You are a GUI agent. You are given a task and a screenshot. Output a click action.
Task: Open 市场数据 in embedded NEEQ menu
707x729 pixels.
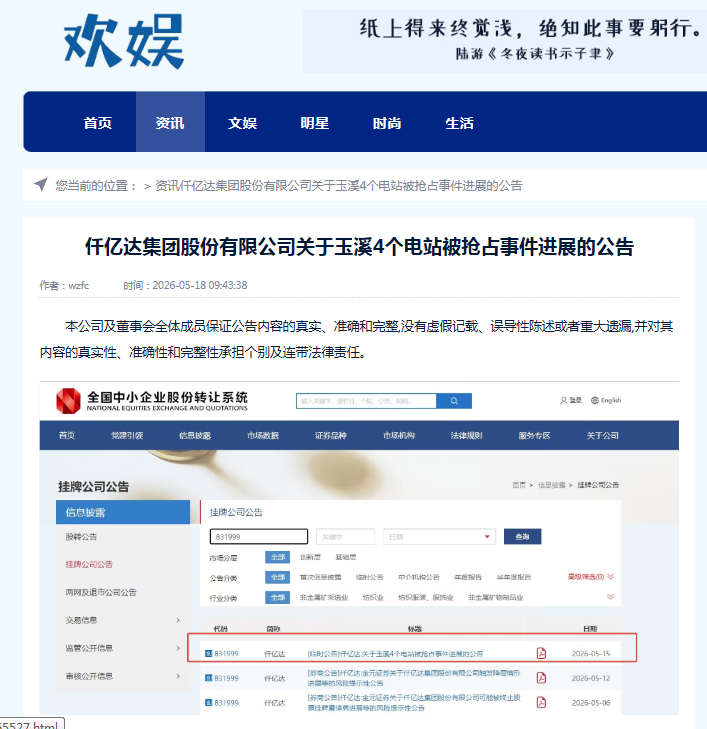[x=263, y=436]
